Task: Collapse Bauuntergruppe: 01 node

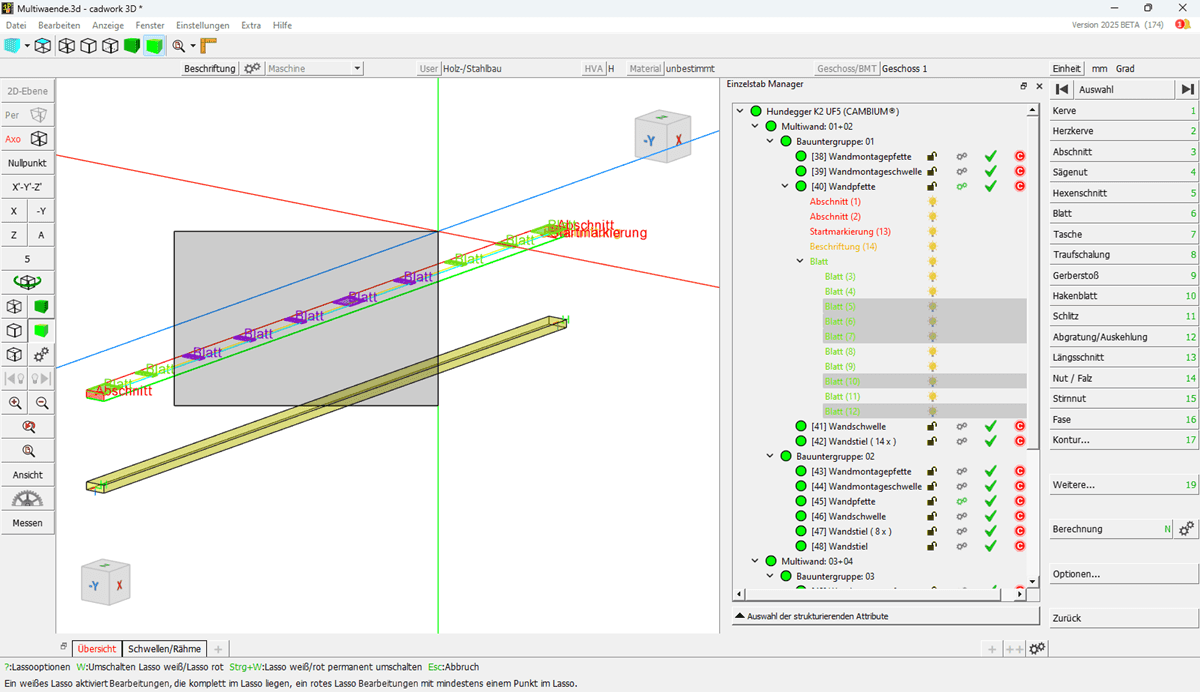Action: [770, 142]
